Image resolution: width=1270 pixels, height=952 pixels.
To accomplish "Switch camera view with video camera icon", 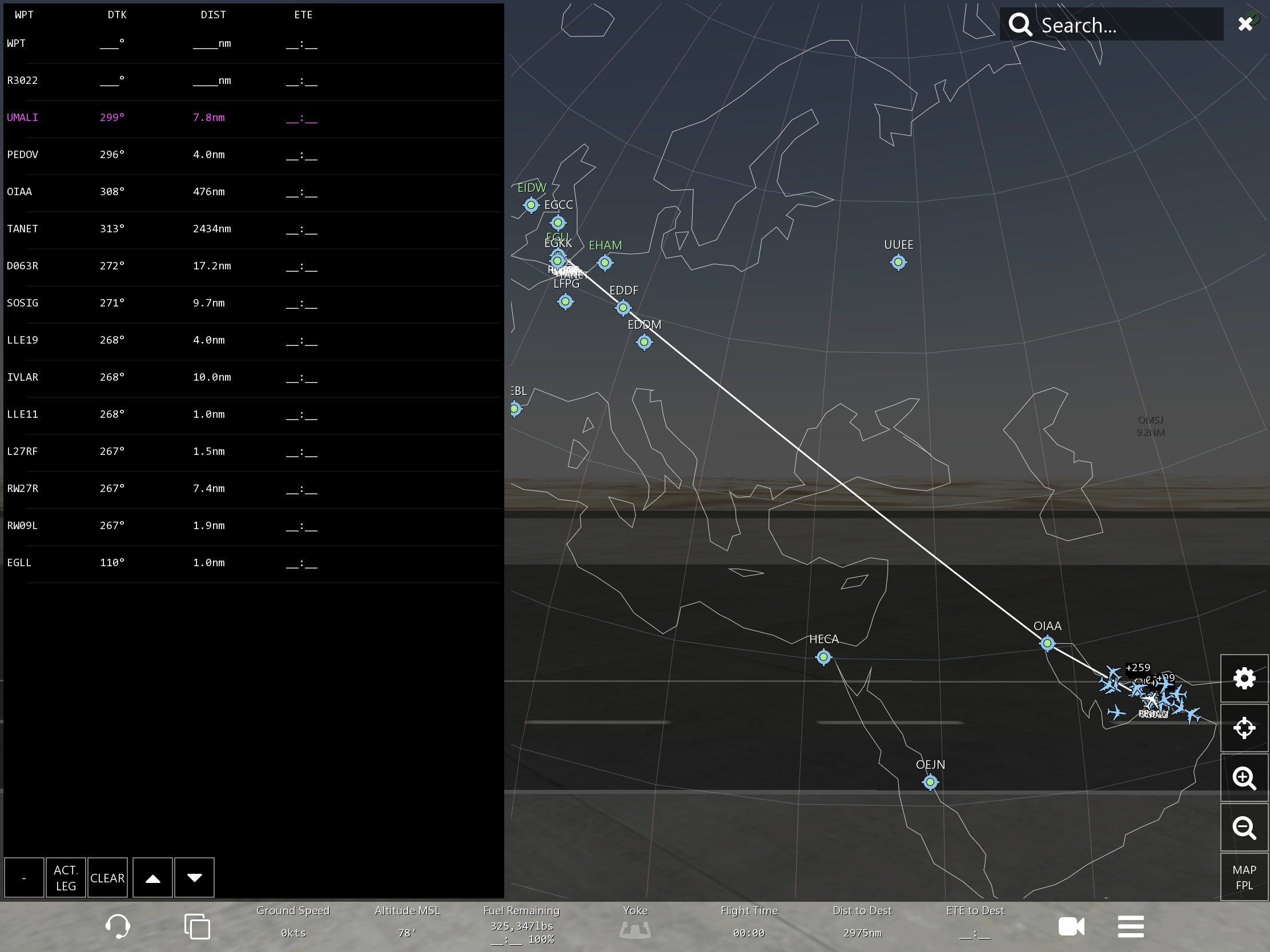I will pyautogui.click(x=1071, y=926).
